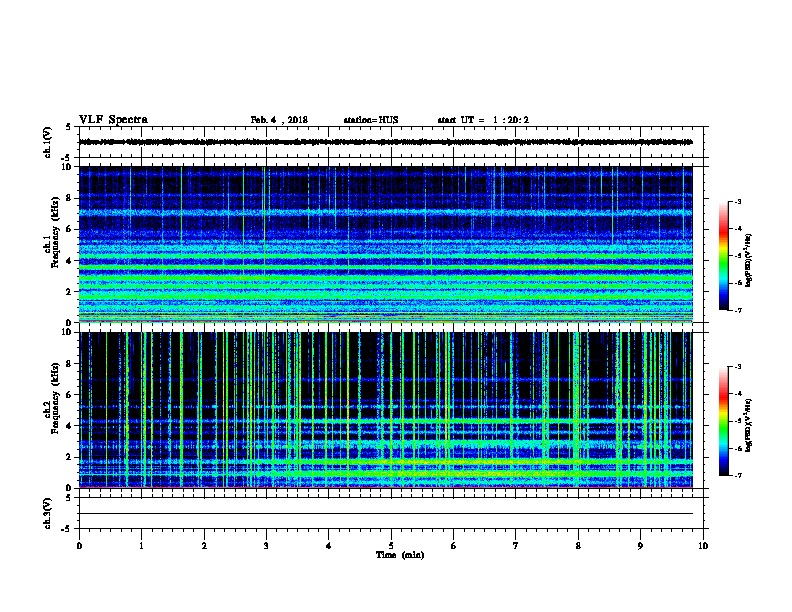Click the upper color scale bar
The image size is (792, 612).
tap(724, 256)
